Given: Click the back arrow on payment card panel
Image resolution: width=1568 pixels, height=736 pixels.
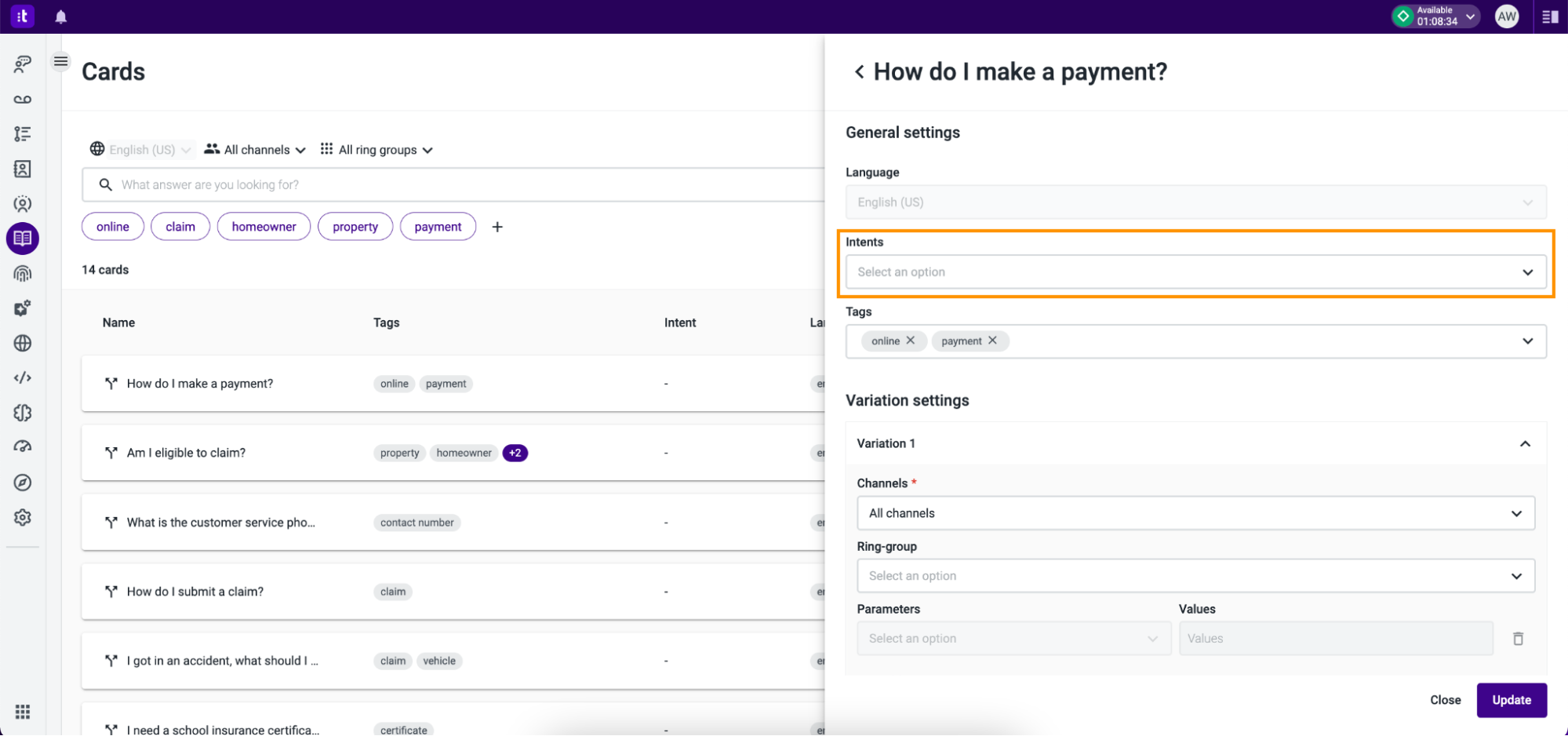Looking at the screenshot, I should pos(859,71).
